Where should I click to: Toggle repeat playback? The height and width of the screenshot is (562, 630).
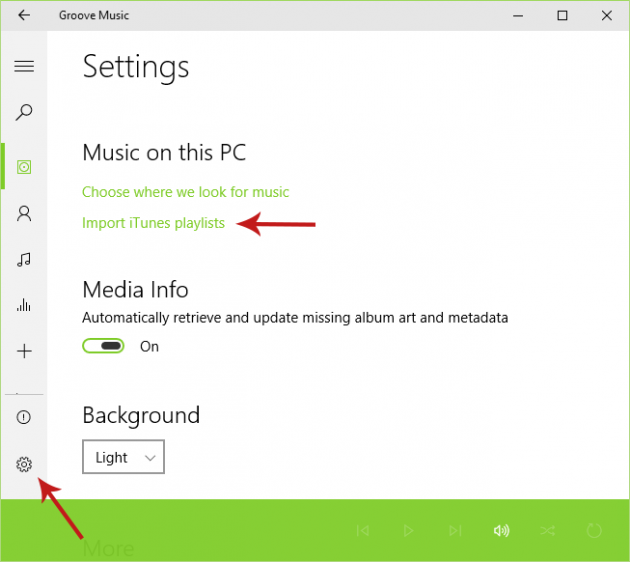pos(594,530)
